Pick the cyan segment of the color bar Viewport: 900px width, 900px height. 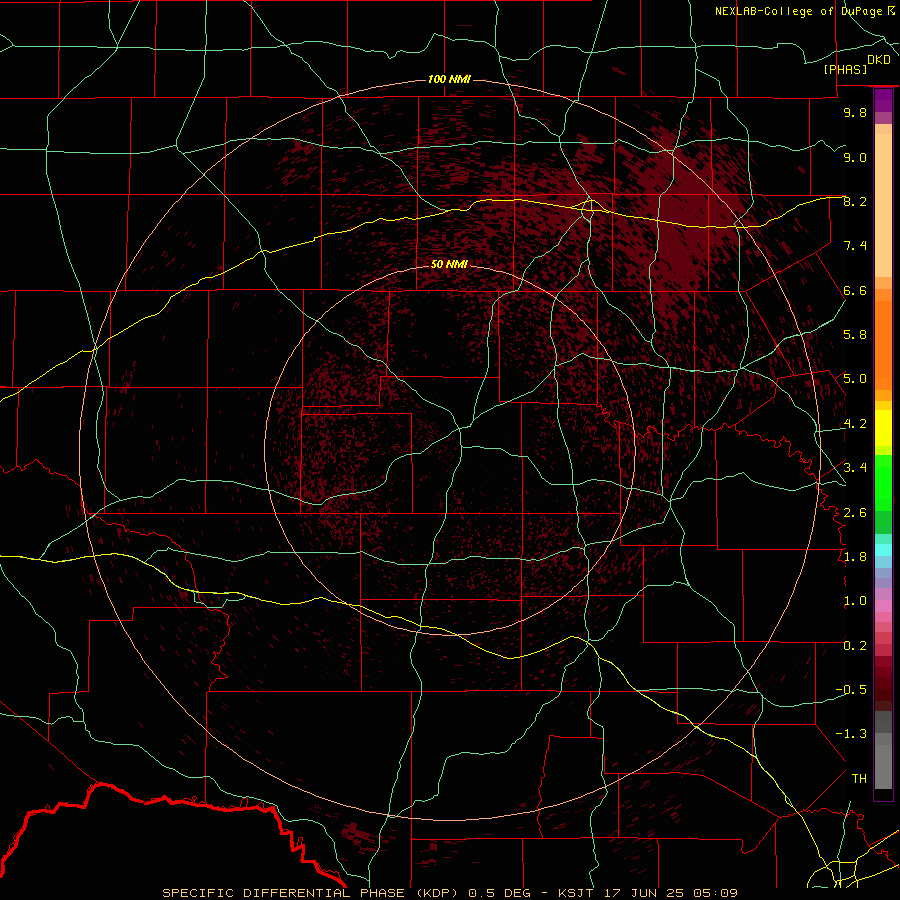(883, 550)
